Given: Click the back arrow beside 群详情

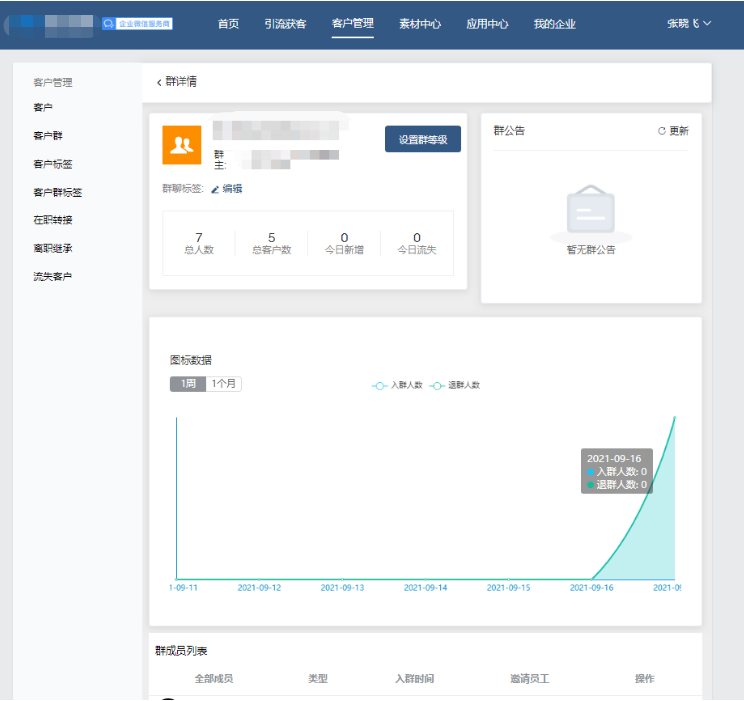Looking at the screenshot, I should point(159,82).
